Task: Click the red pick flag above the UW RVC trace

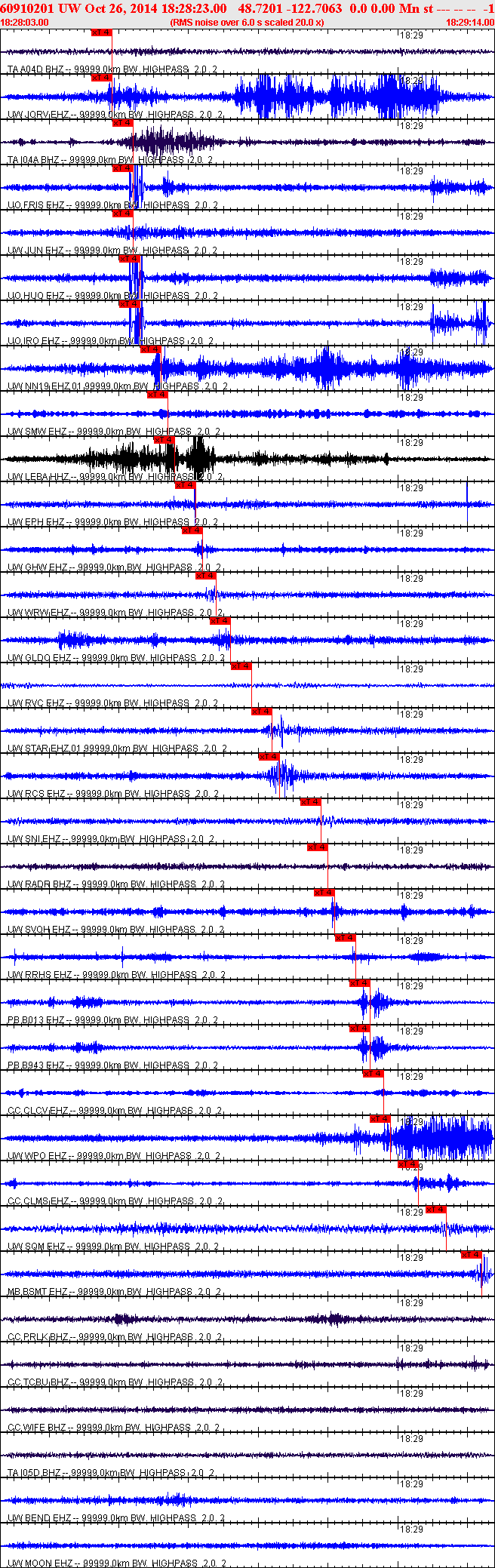Action: click(x=241, y=666)
